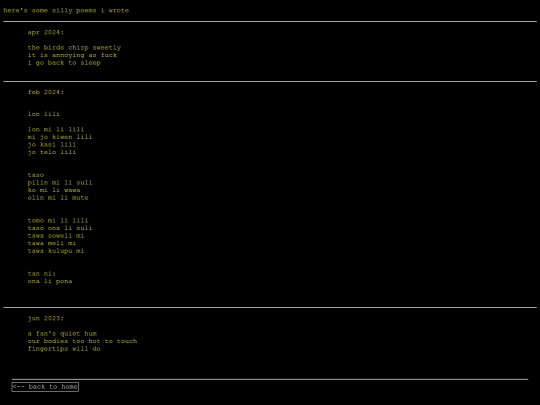
Task: Click line 'tawa meli mi'
Action: tap(52, 243)
